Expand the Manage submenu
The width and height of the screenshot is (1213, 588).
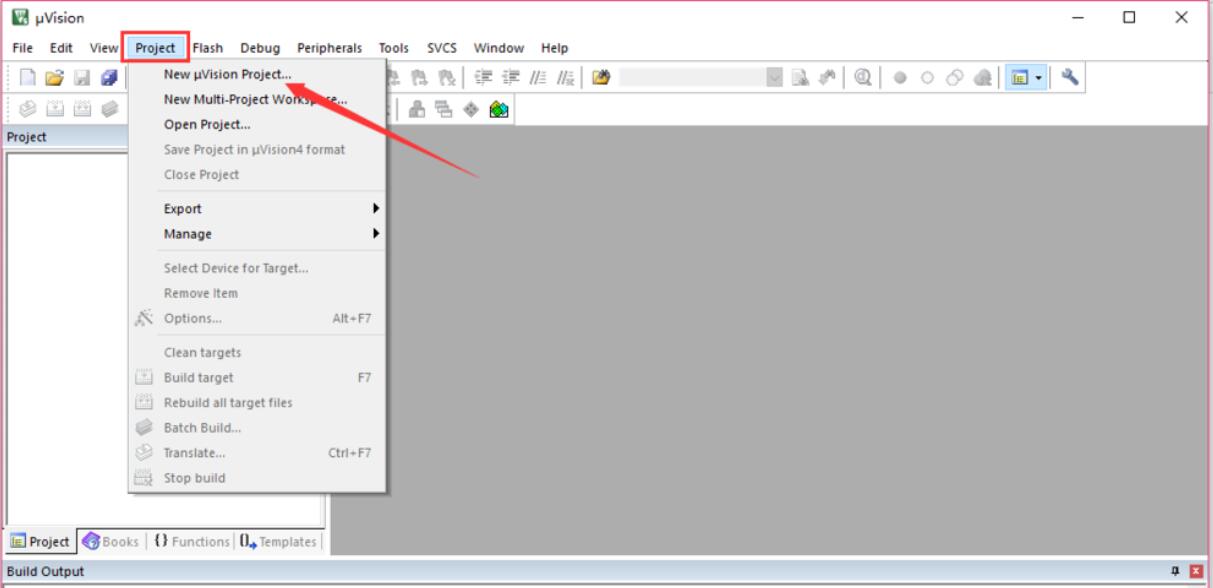coord(257,234)
